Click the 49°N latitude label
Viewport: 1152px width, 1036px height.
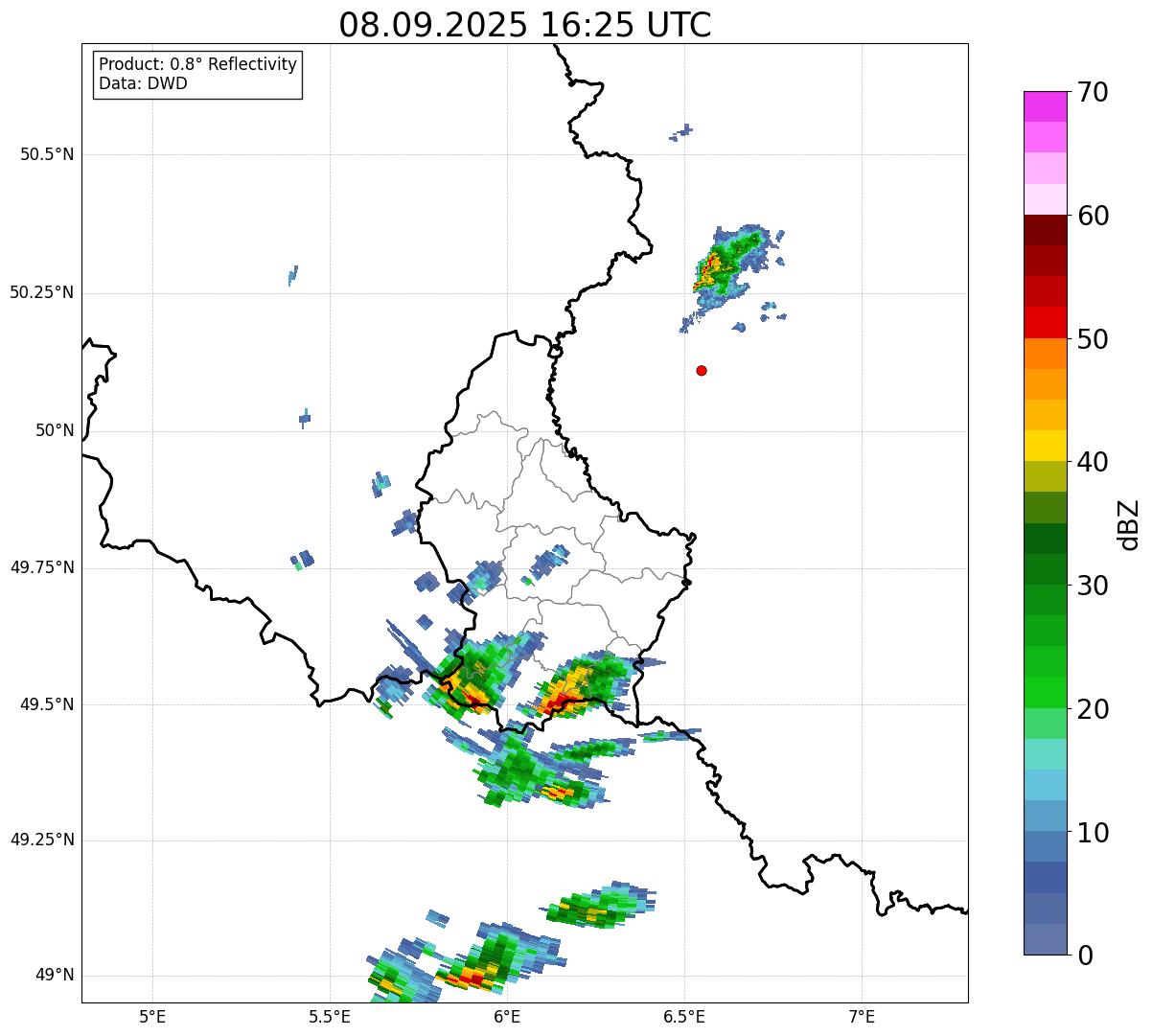click(x=55, y=975)
